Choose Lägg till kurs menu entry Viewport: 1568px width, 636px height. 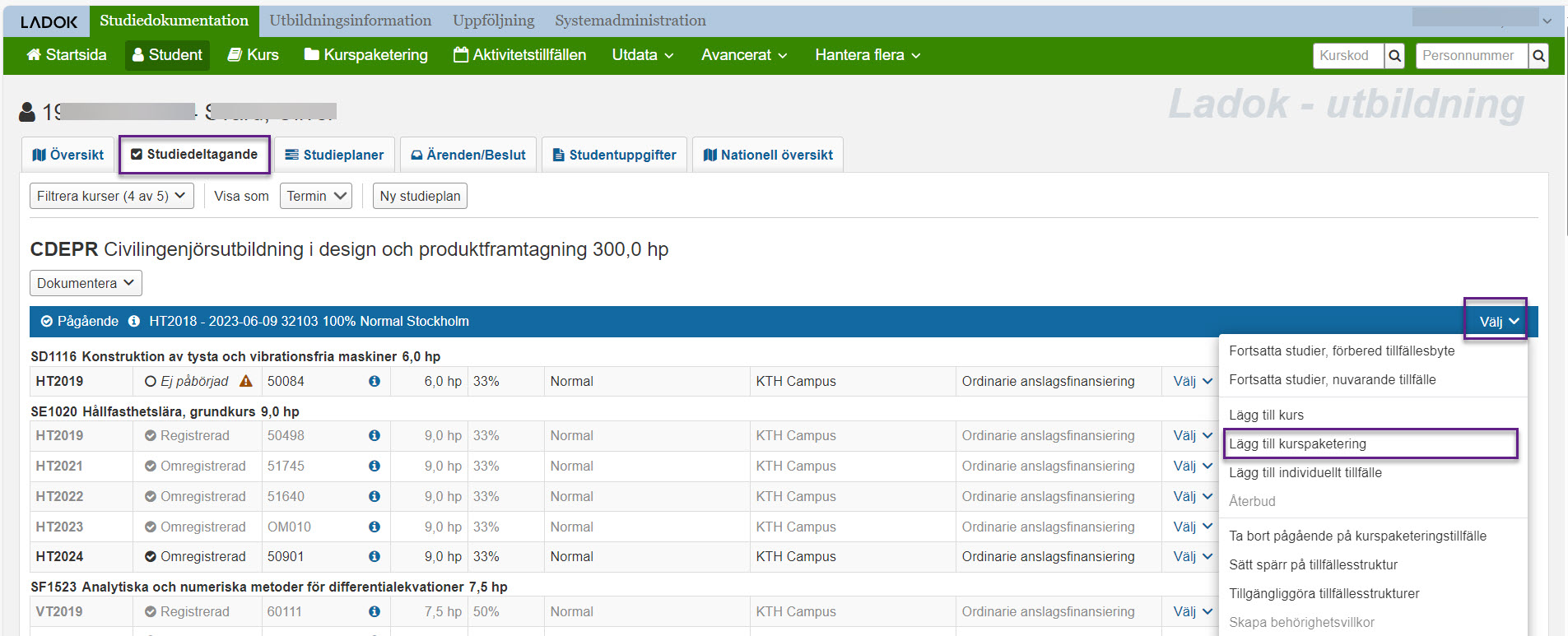1267,415
